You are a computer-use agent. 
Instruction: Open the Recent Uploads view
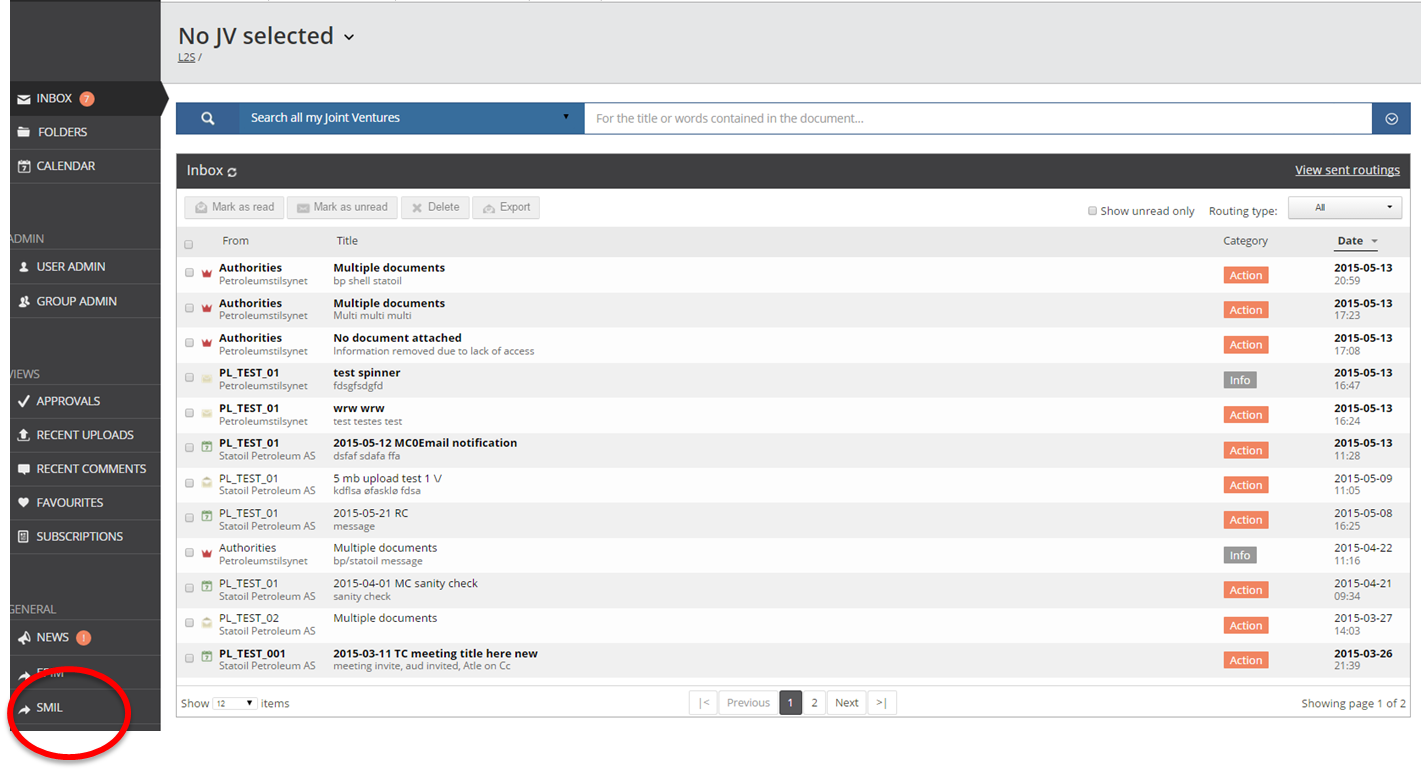pyautogui.click(x=85, y=435)
